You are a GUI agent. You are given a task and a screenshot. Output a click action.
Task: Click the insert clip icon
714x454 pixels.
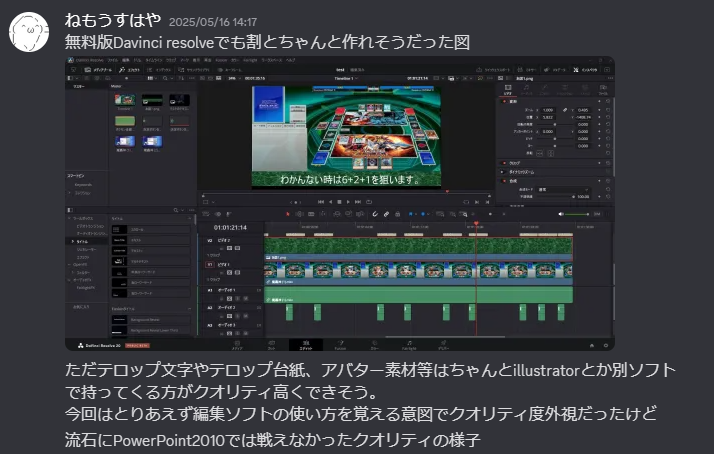click(337, 214)
